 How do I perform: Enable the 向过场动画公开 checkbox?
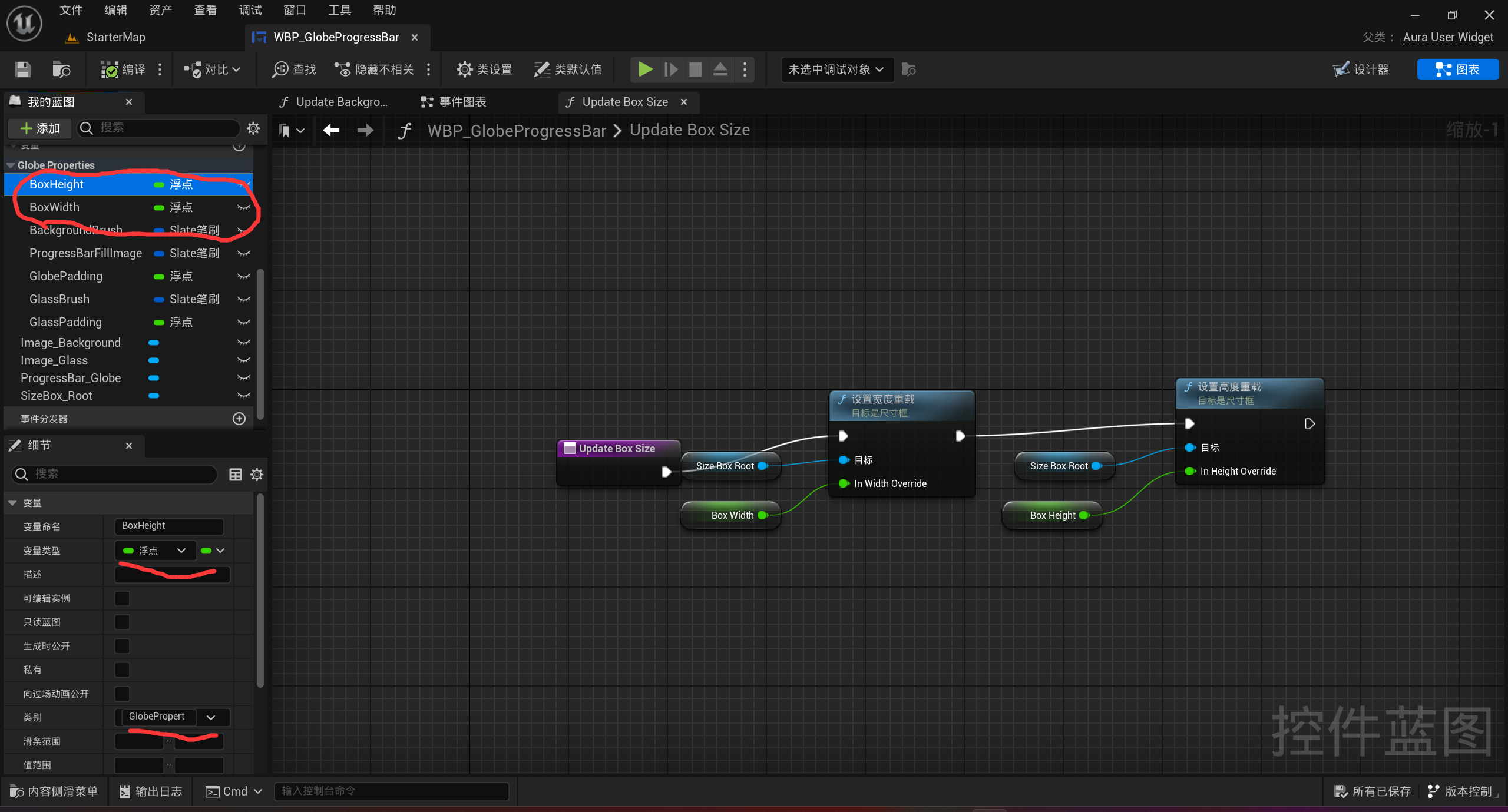pyautogui.click(x=122, y=694)
